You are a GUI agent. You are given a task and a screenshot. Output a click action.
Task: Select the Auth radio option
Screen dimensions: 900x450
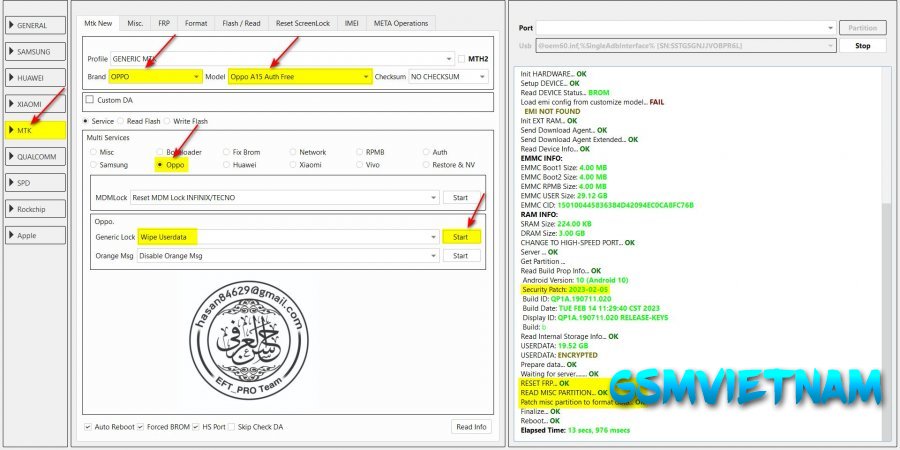[426, 152]
